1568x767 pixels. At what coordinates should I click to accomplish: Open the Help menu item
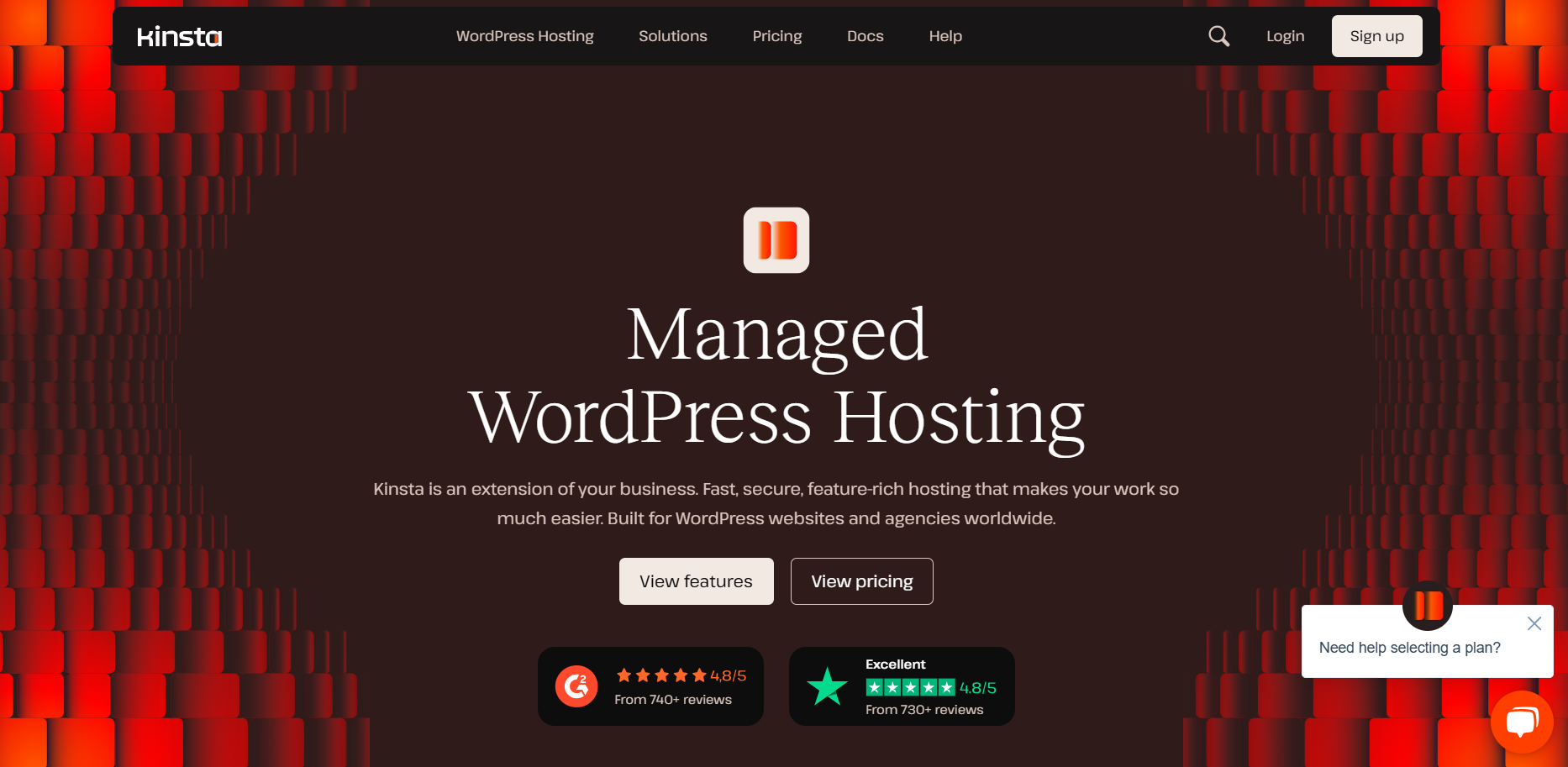pos(945,36)
